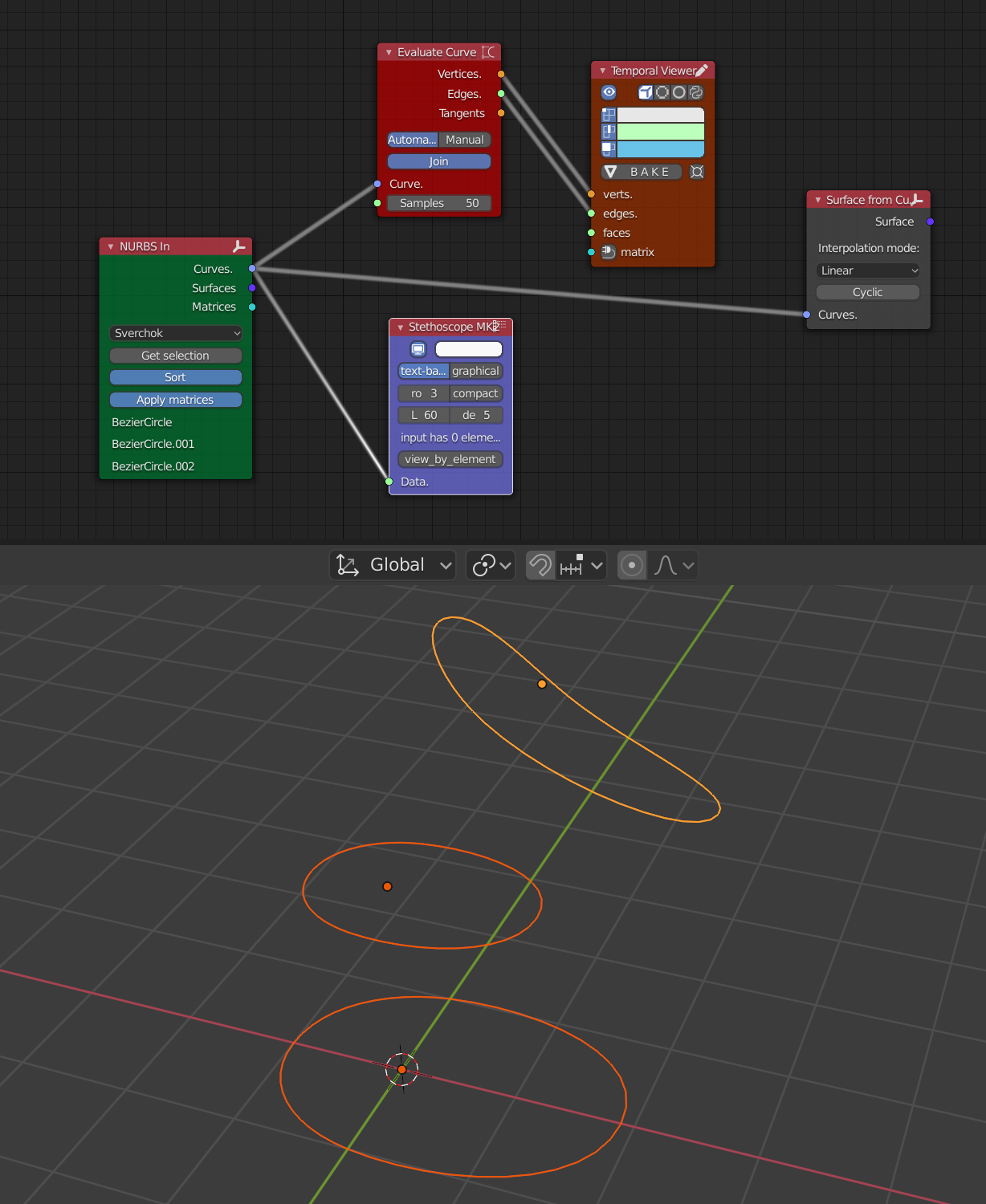Click the 'ro 3' rounding field

pos(423,393)
